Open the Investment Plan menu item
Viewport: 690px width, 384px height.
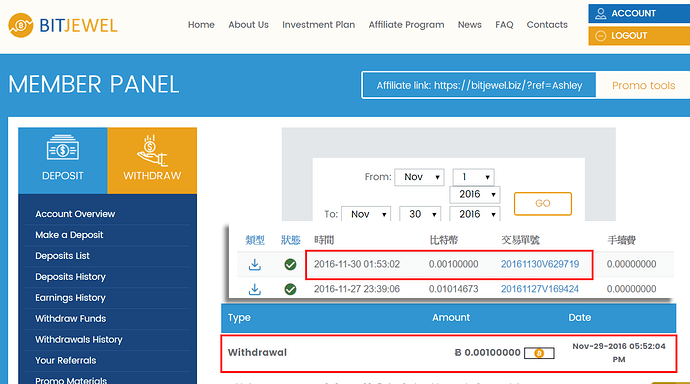coord(319,25)
